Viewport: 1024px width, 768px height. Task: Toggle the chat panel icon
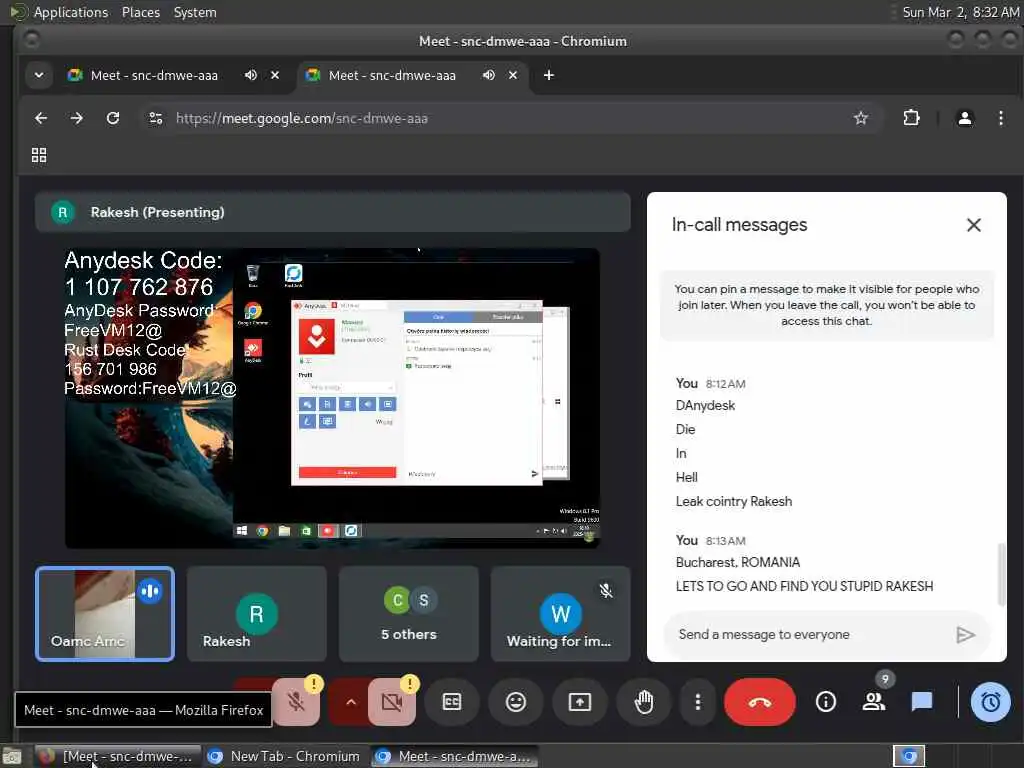click(x=921, y=702)
